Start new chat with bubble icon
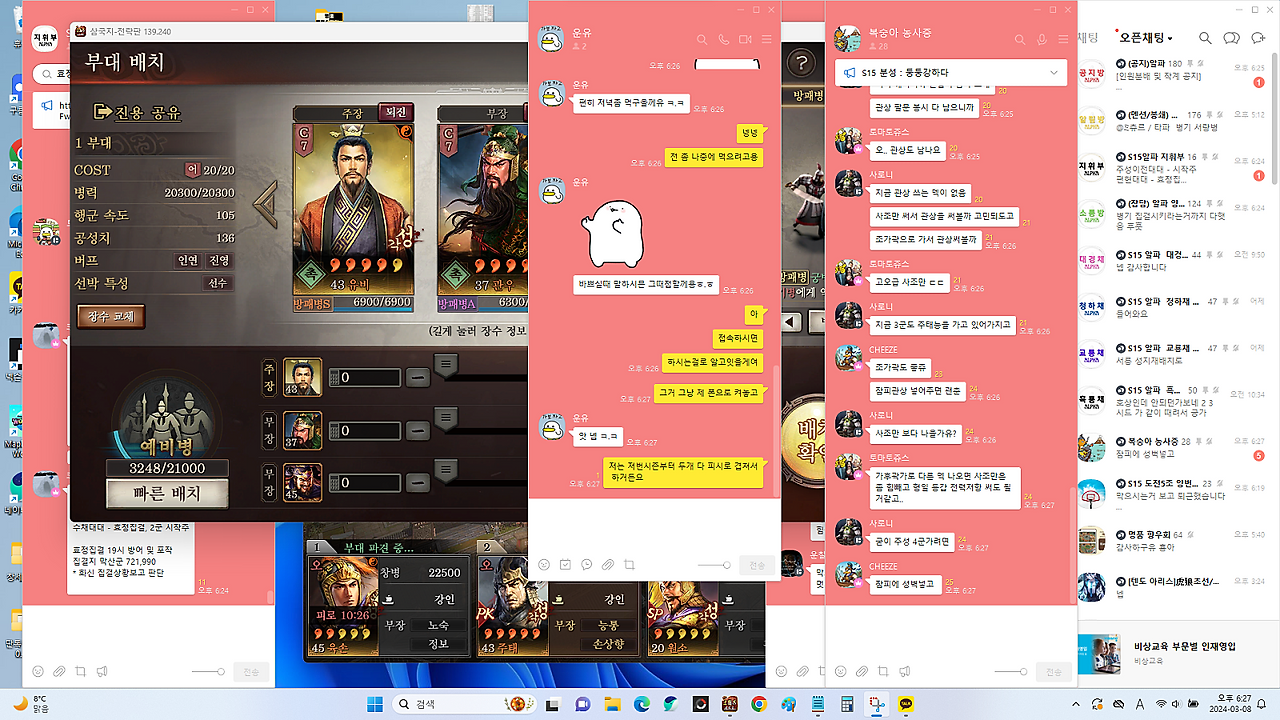 point(1232,38)
